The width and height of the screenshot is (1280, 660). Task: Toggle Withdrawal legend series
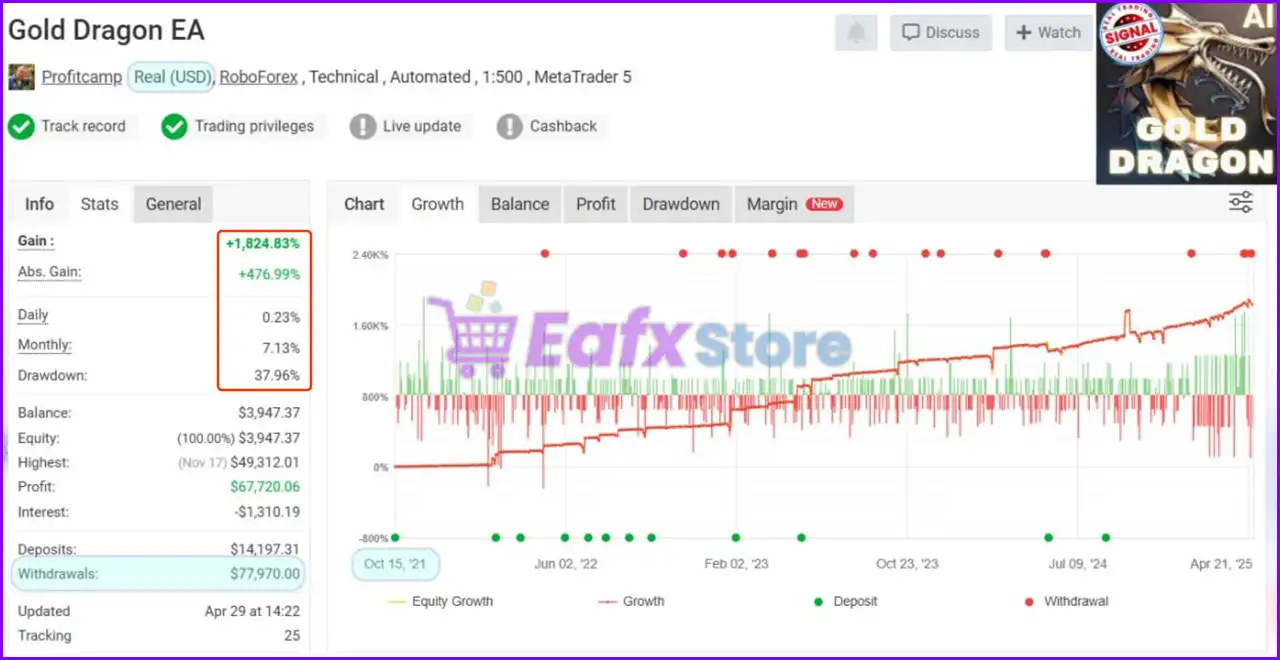(1066, 602)
